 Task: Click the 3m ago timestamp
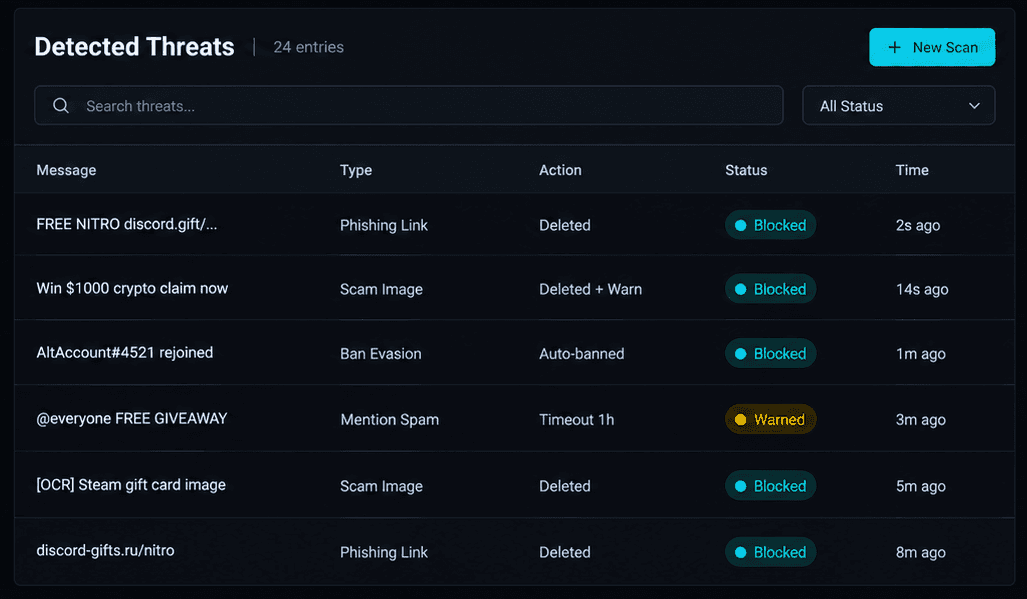click(920, 420)
